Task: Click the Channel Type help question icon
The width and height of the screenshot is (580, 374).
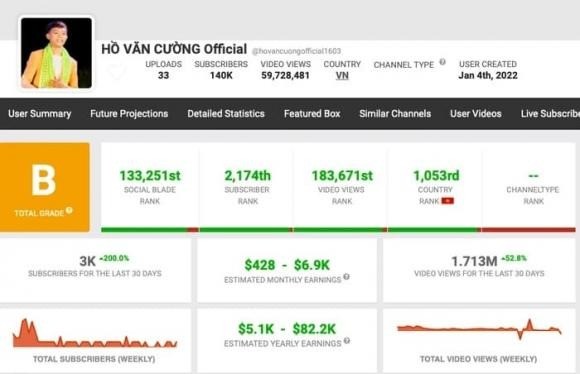Action: (442, 62)
